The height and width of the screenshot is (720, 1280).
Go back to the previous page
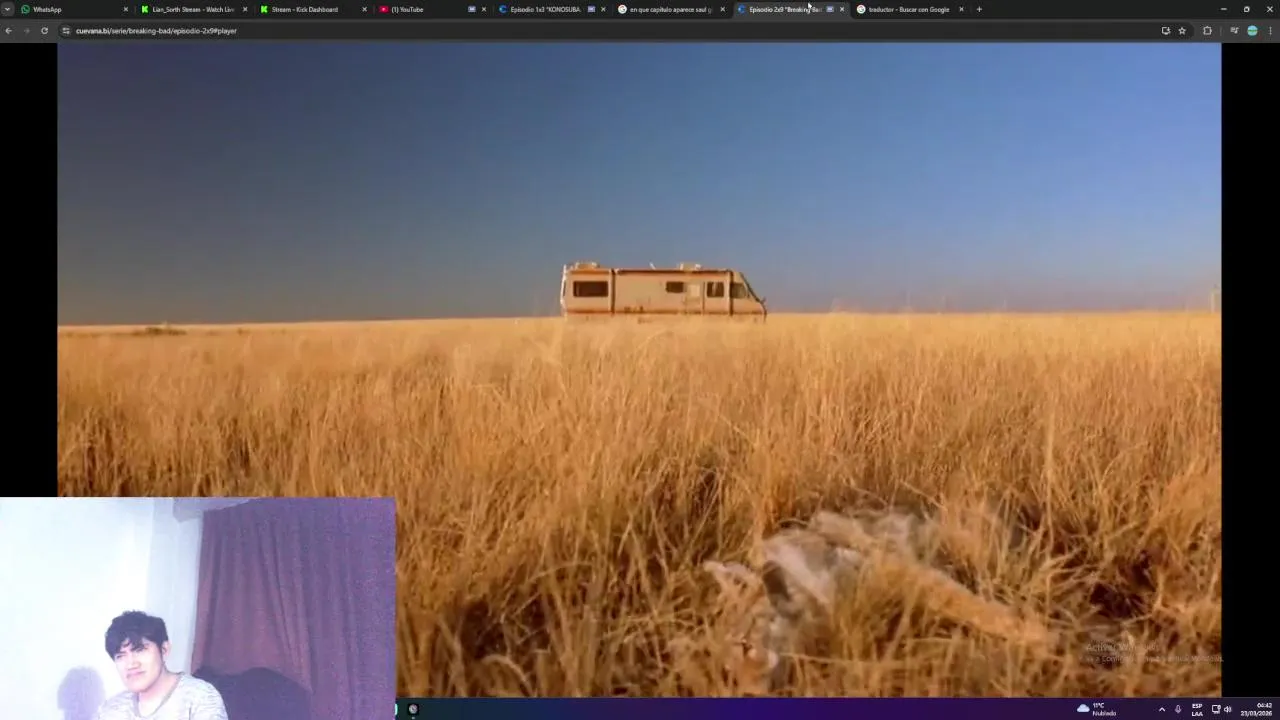[9, 31]
